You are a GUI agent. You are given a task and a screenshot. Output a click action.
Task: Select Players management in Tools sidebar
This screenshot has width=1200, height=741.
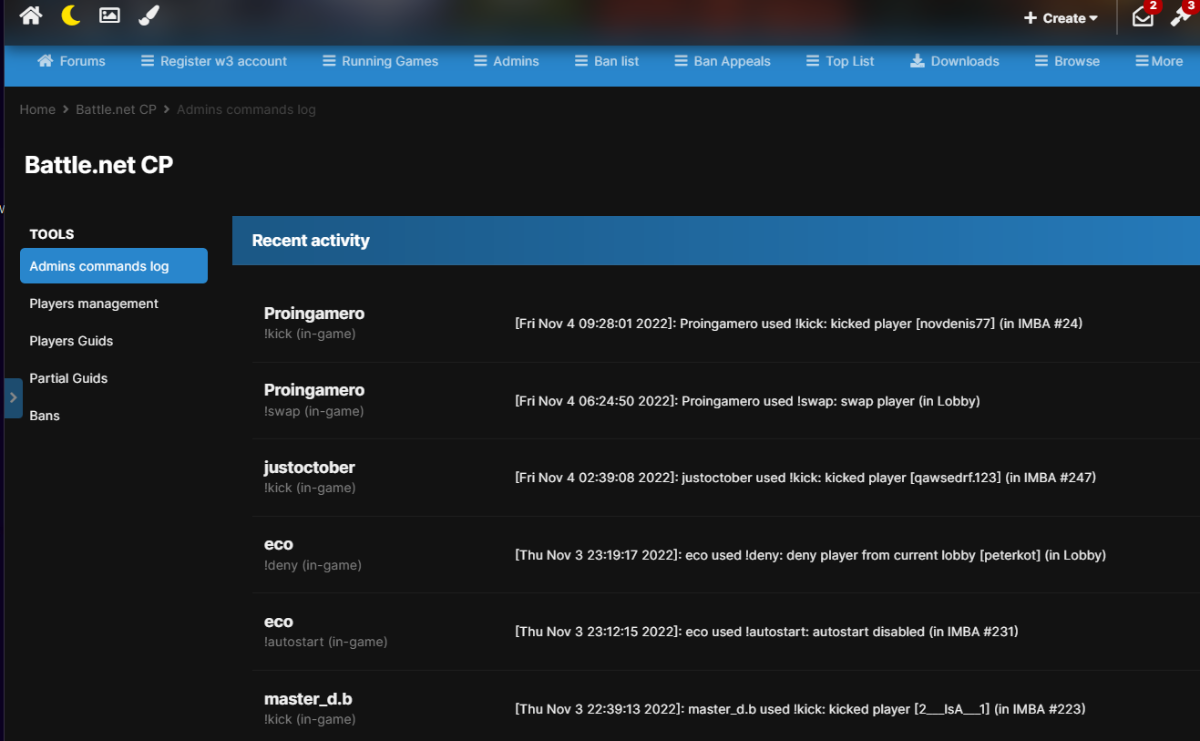pos(94,303)
